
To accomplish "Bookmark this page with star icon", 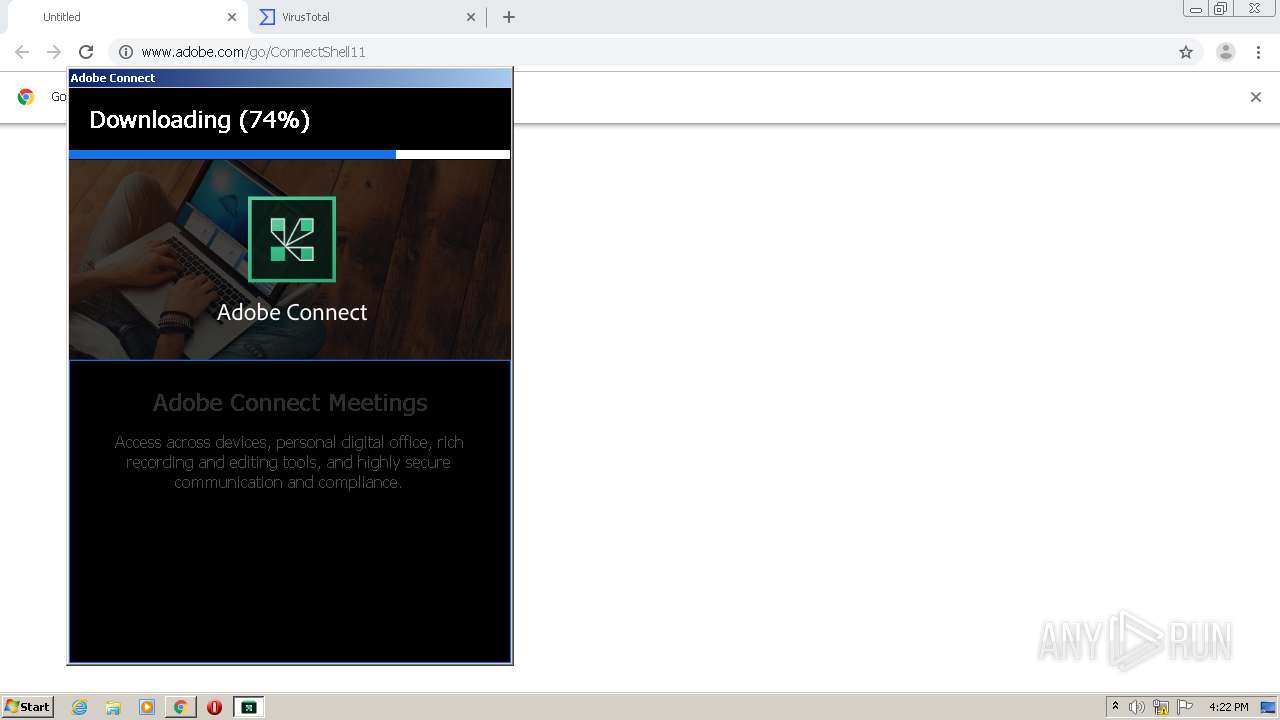I will [x=1186, y=52].
